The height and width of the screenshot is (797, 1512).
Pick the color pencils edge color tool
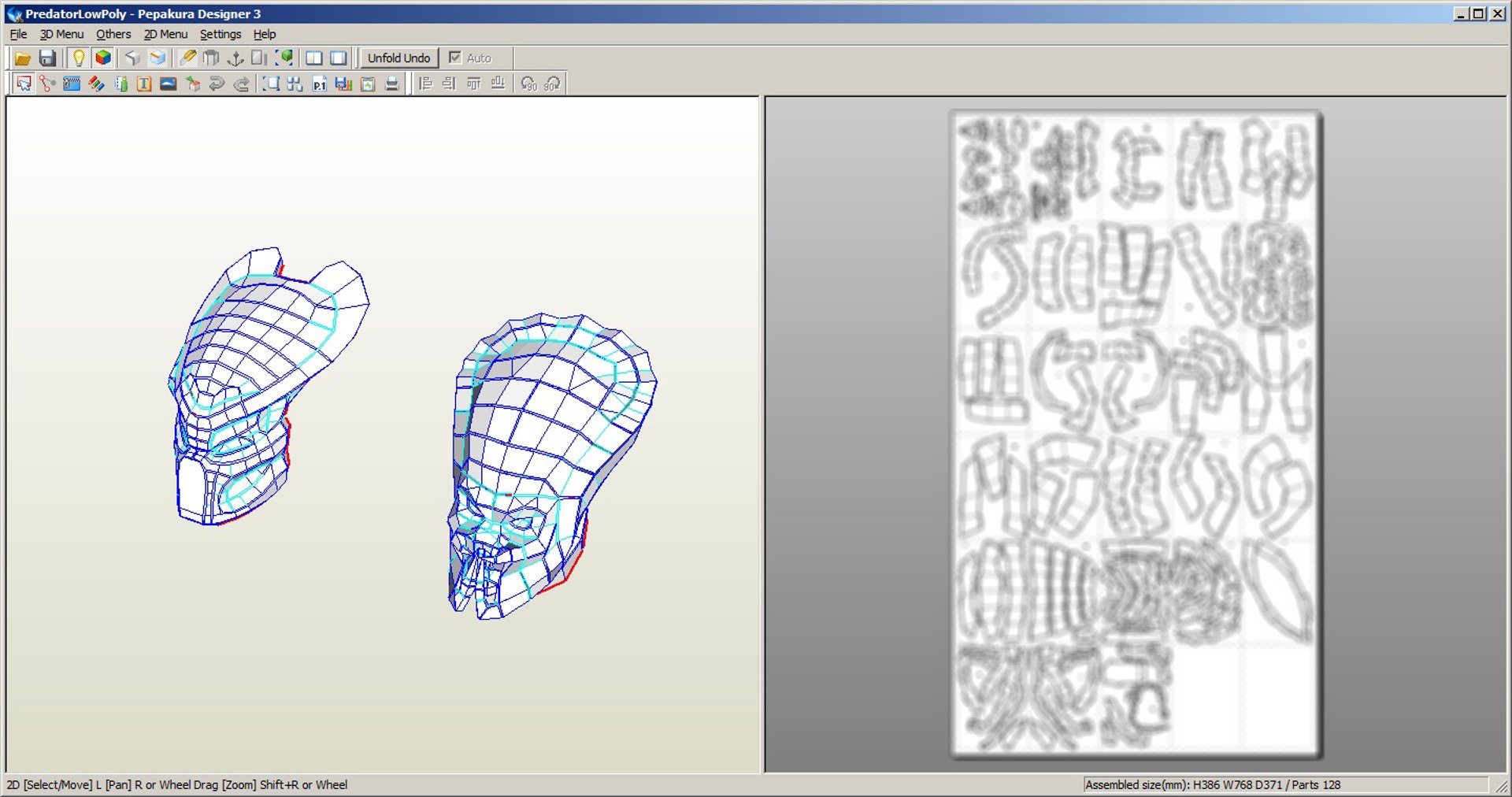point(96,83)
